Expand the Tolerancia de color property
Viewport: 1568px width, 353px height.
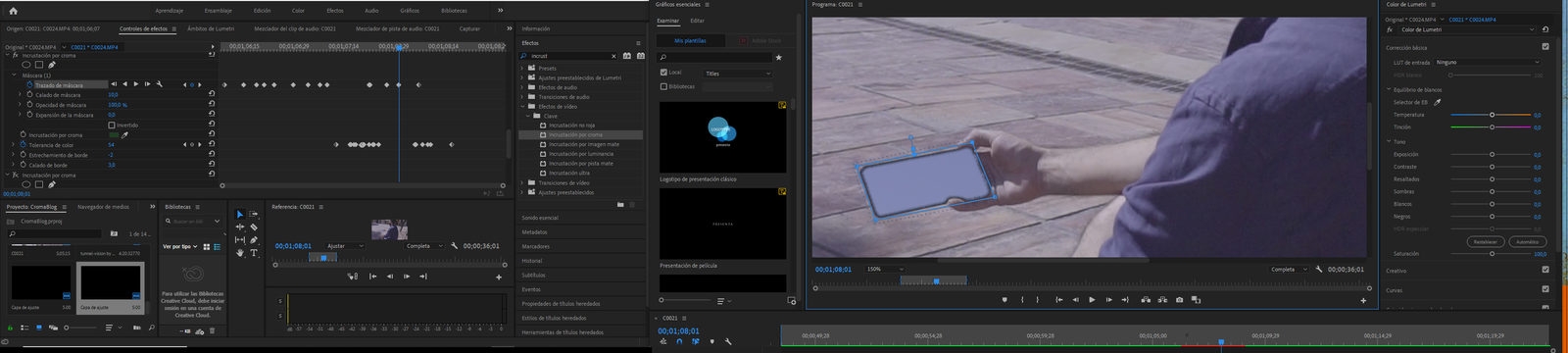pos(13,145)
